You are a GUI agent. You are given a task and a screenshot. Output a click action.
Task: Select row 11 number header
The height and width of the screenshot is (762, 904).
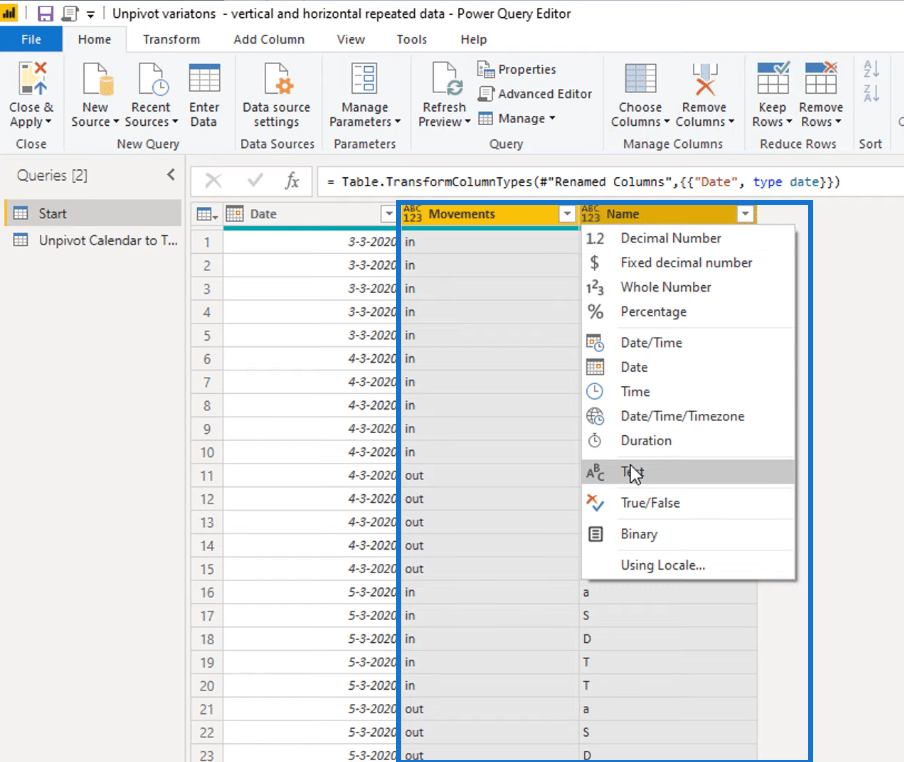207,476
